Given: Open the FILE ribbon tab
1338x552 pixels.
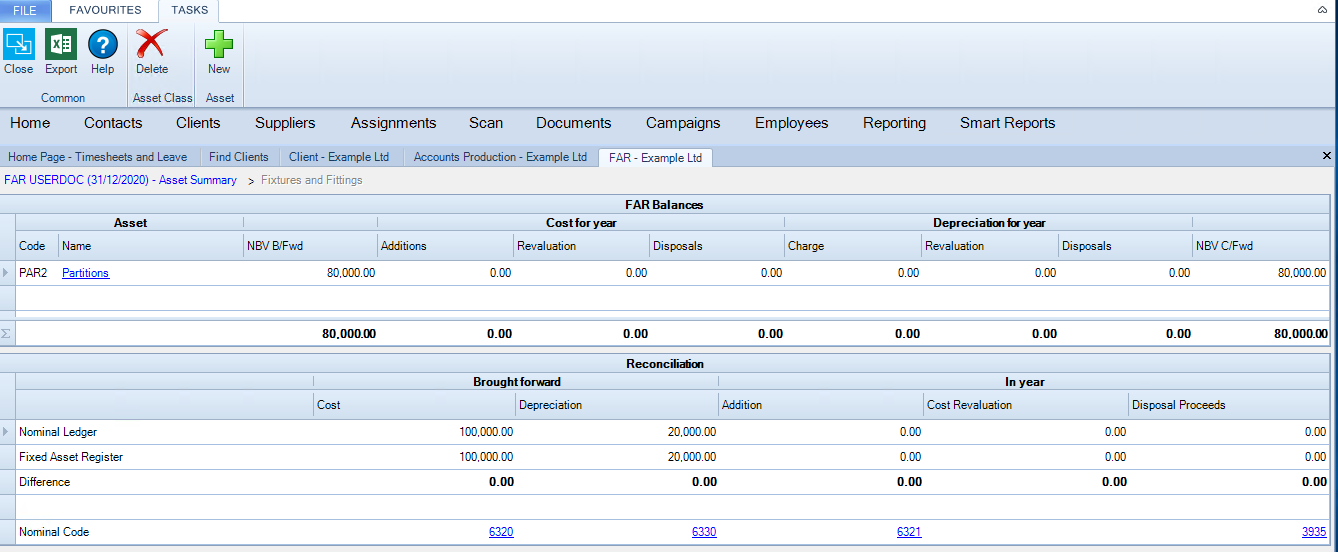Looking at the screenshot, I should (25, 10).
